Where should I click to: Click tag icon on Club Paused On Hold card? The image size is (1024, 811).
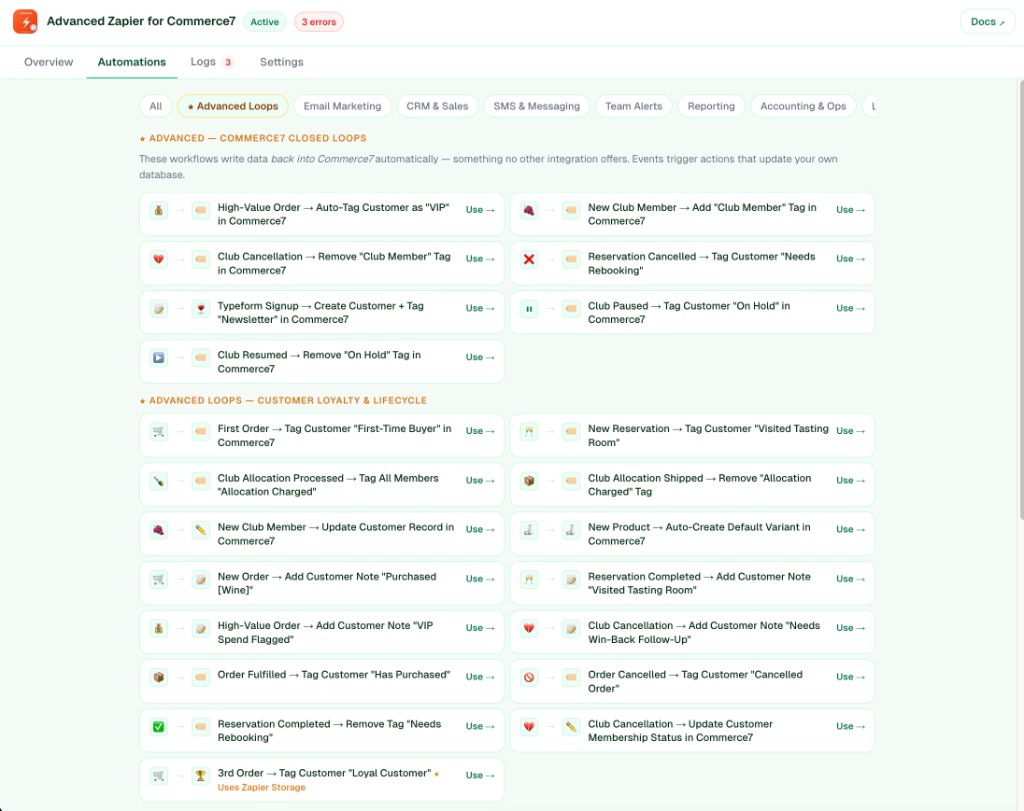pos(571,309)
